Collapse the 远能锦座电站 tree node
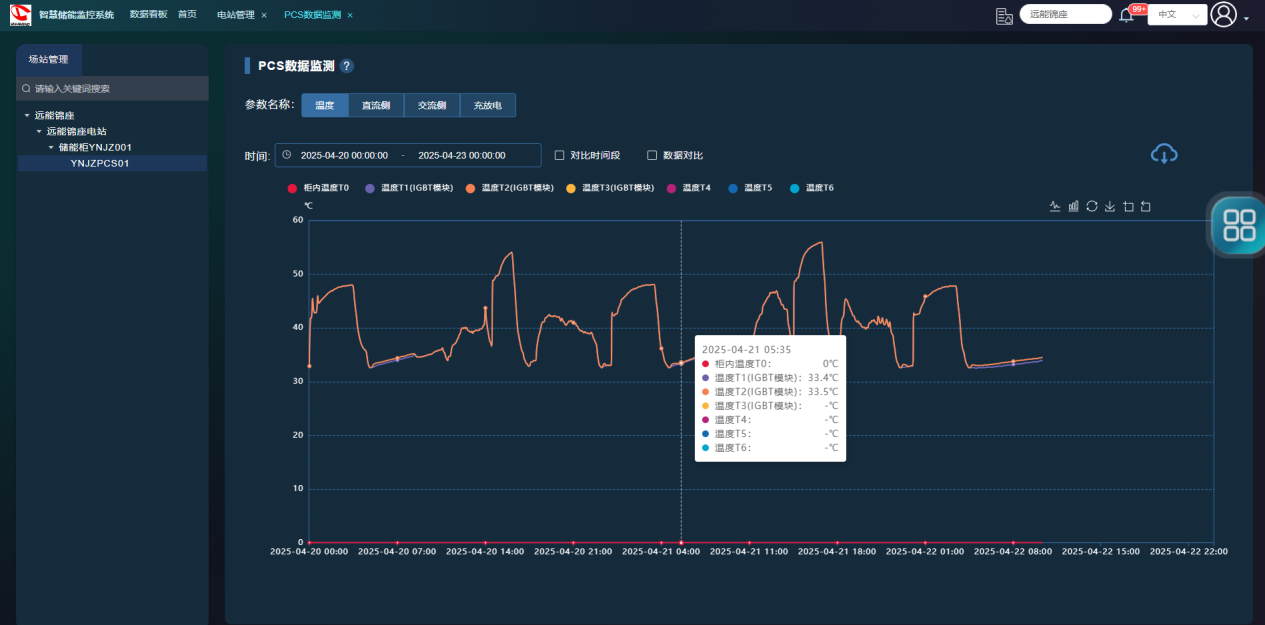 pyautogui.click(x=39, y=131)
